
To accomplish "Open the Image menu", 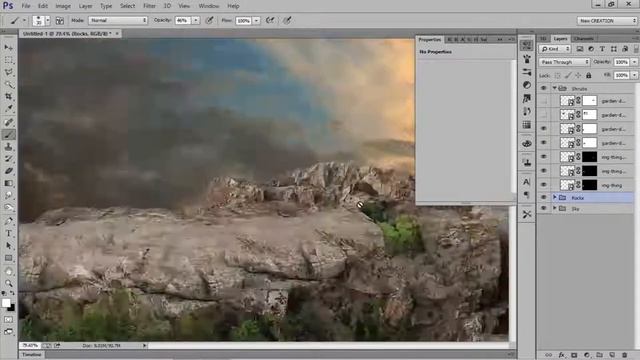I will tap(63, 6).
